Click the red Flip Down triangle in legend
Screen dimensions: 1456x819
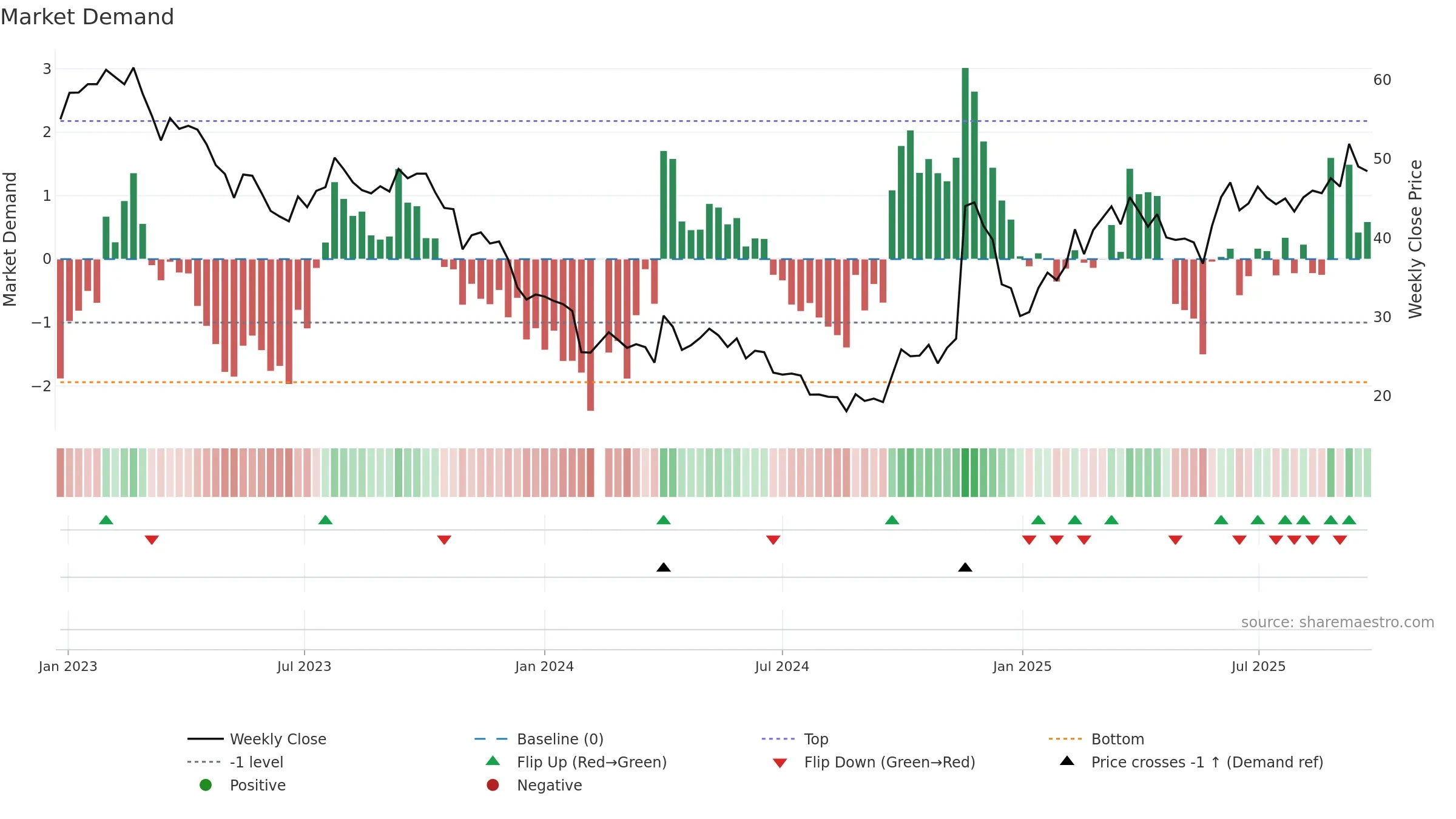coord(780,763)
